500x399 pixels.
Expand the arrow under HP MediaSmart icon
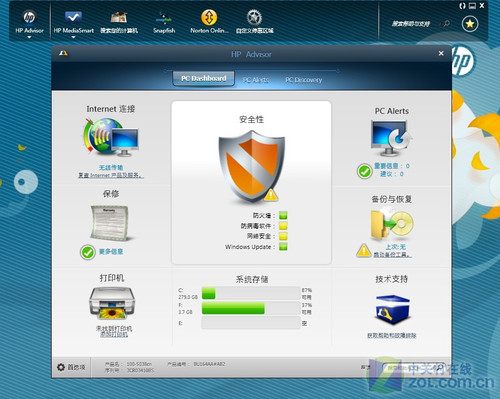pos(73,37)
